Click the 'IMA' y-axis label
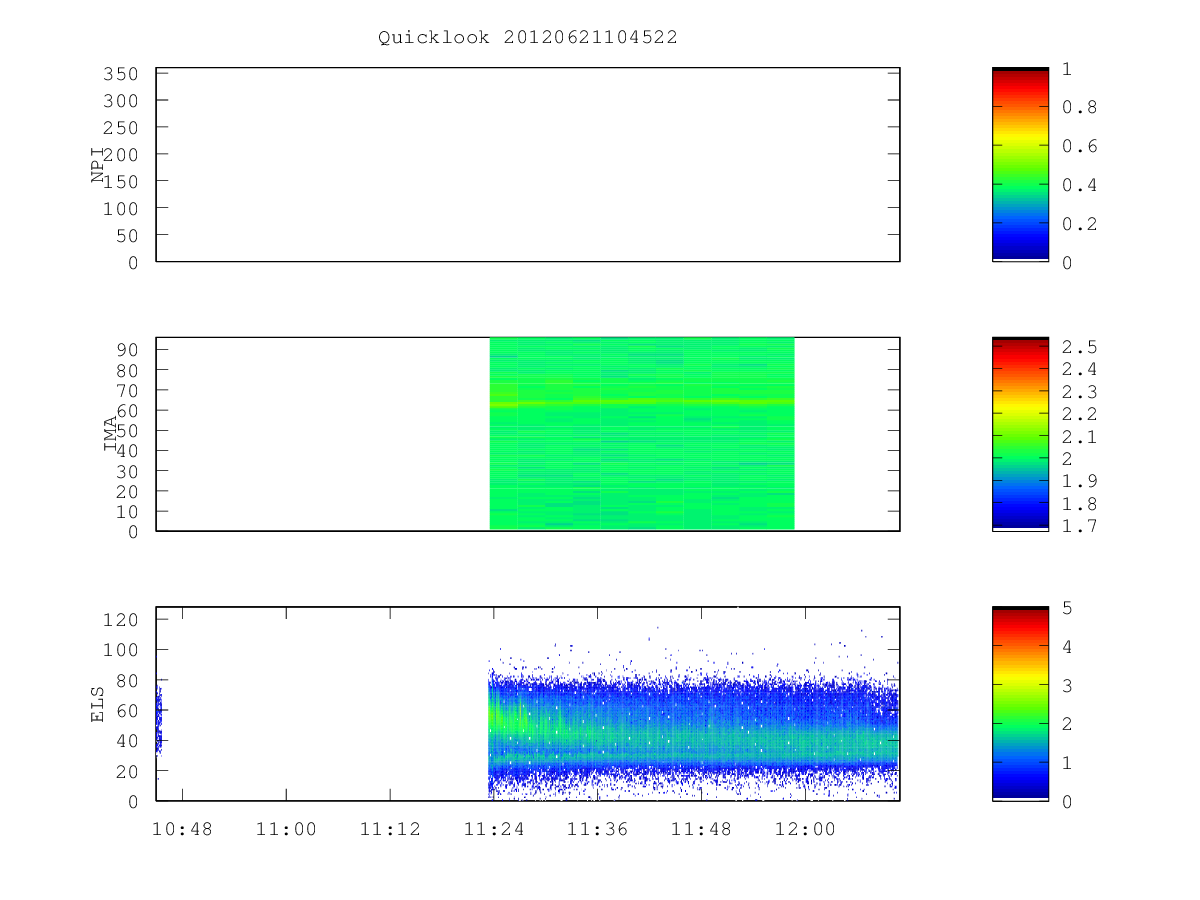This screenshot has width=1200, height=900. point(110,434)
